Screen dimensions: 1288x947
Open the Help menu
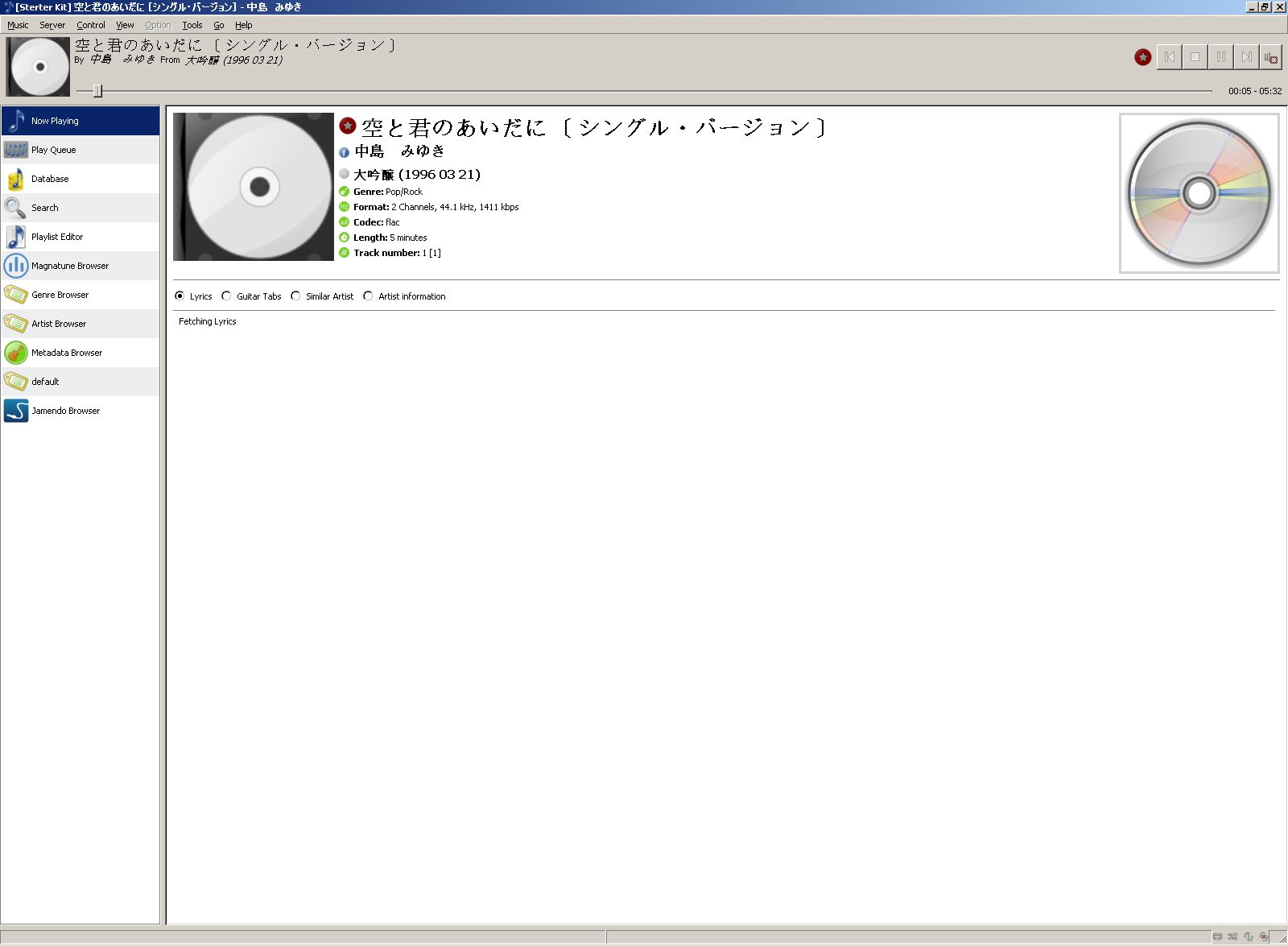pyautogui.click(x=244, y=25)
